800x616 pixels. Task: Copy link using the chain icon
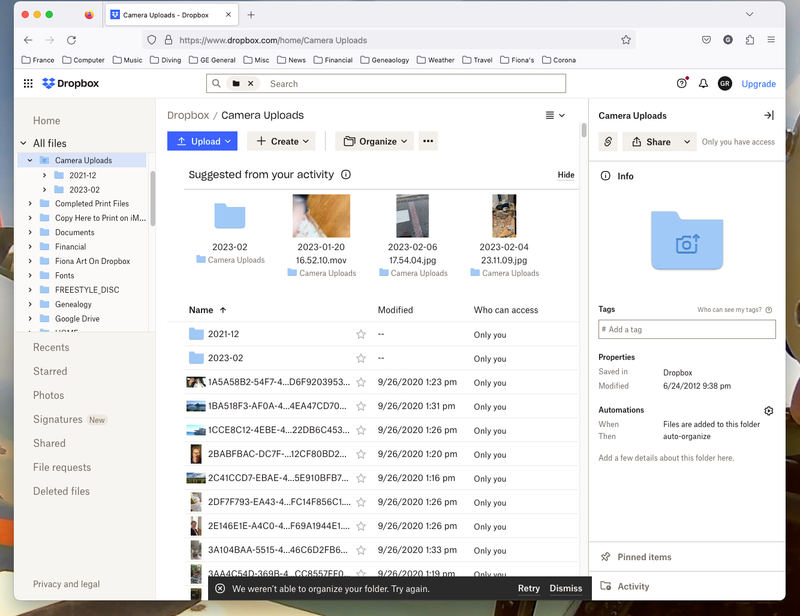click(x=608, y=142)
